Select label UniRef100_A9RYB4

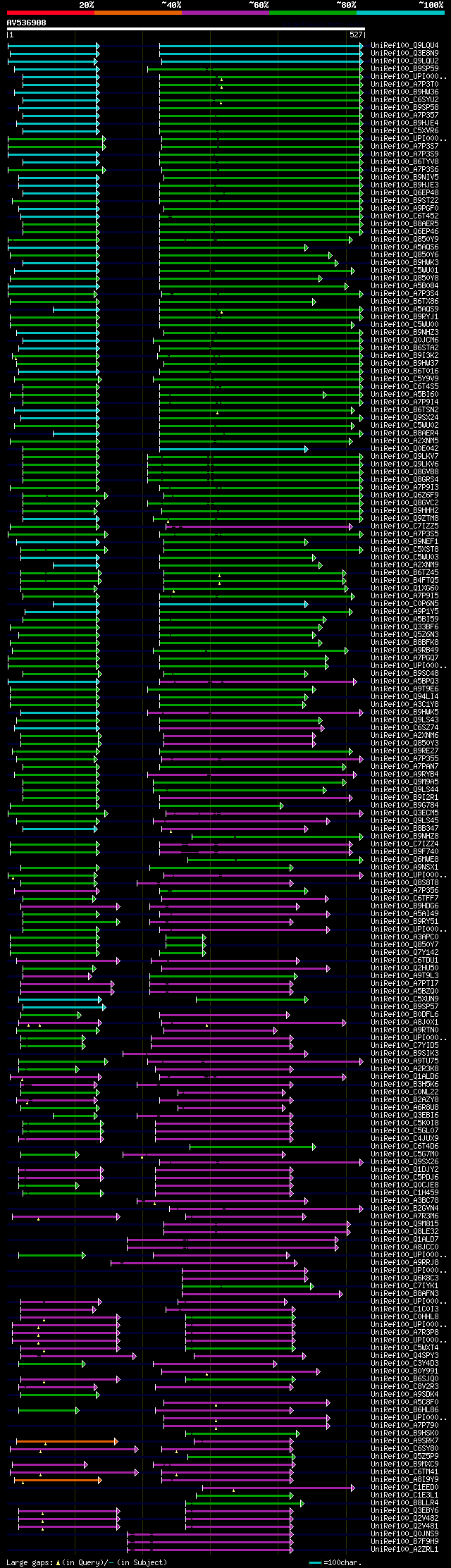pos(404,774)
